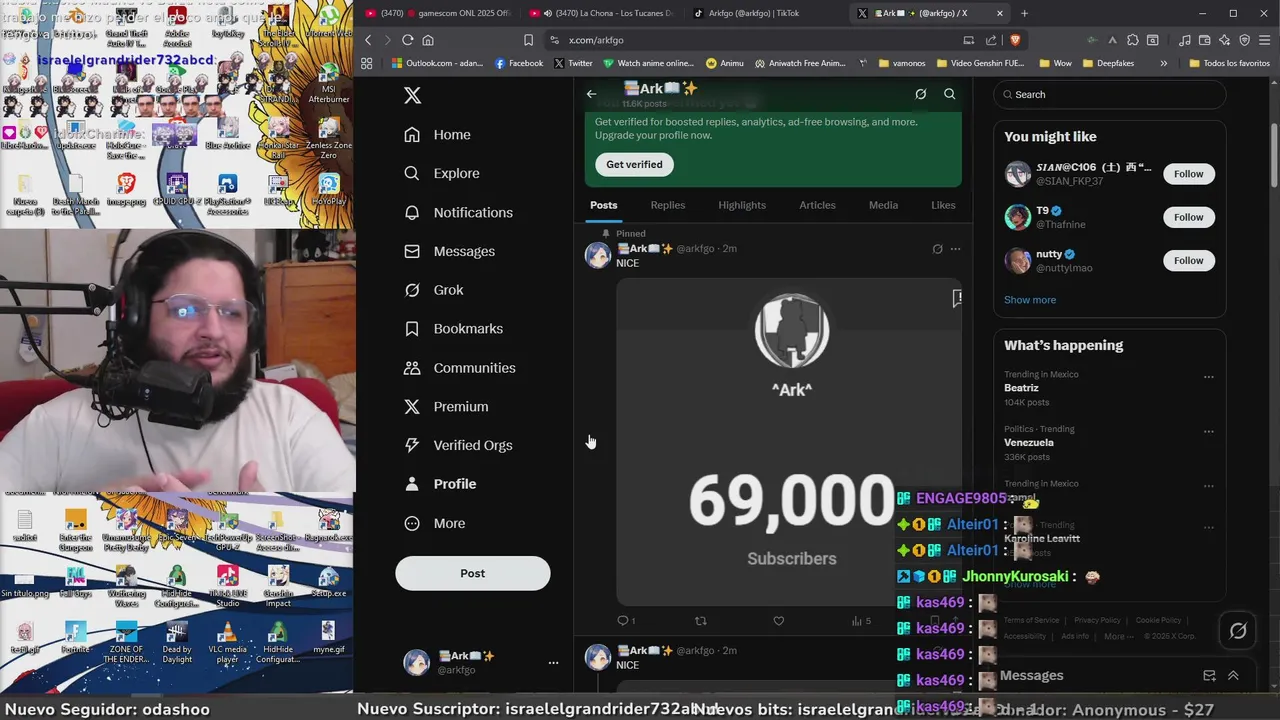Open Notifications in the X sidebar
This screenshot has width=1280, height=720.
(x=458, y=212)
